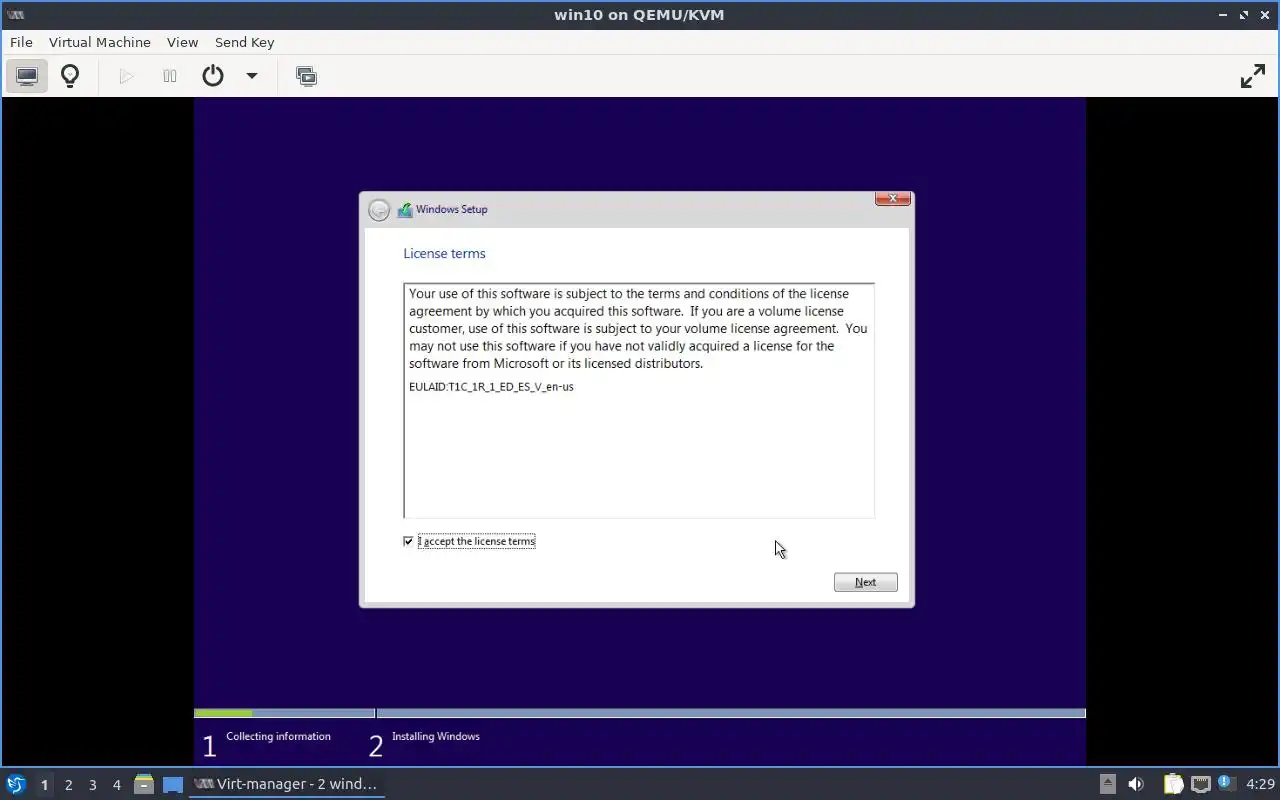Switch to workspace 1
Screen dimensions: 1280x800
coord(44,785)
